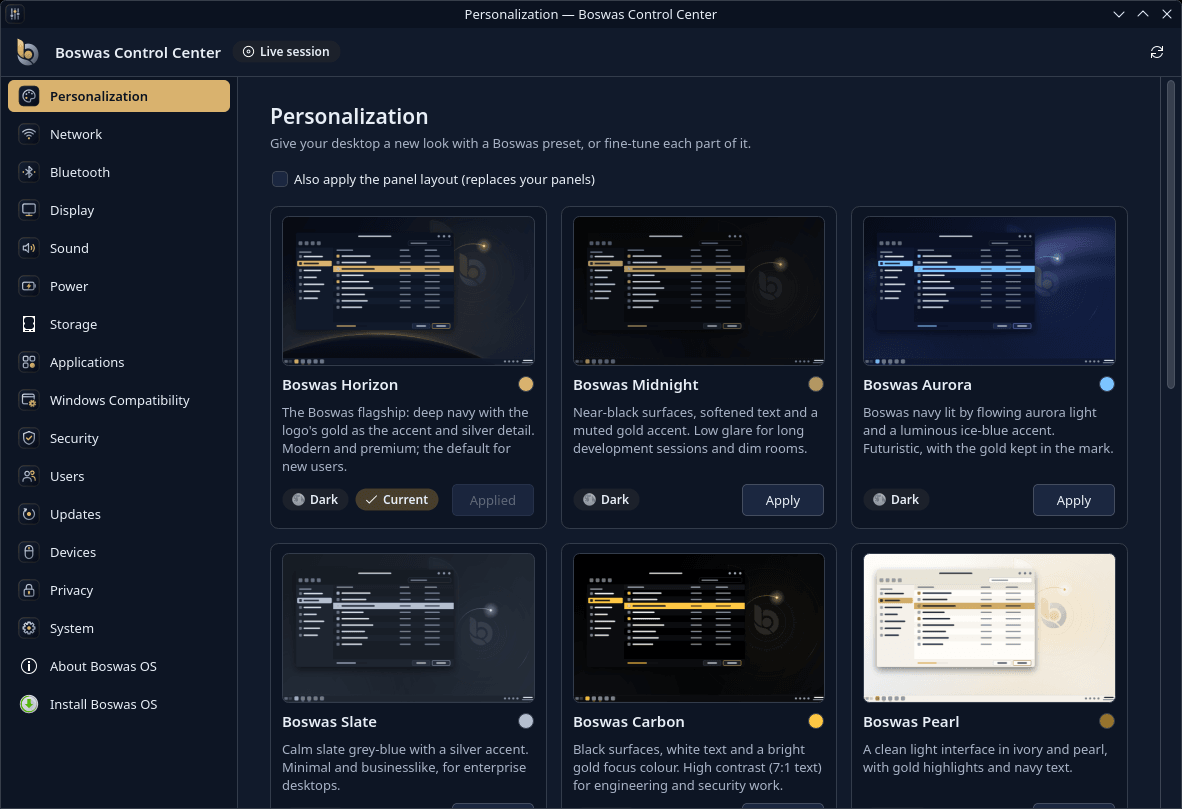The width and height of the screenshot is (1182, 809).
Task: Apply the Boswas Midnight theme
Action: pos(782,500)
